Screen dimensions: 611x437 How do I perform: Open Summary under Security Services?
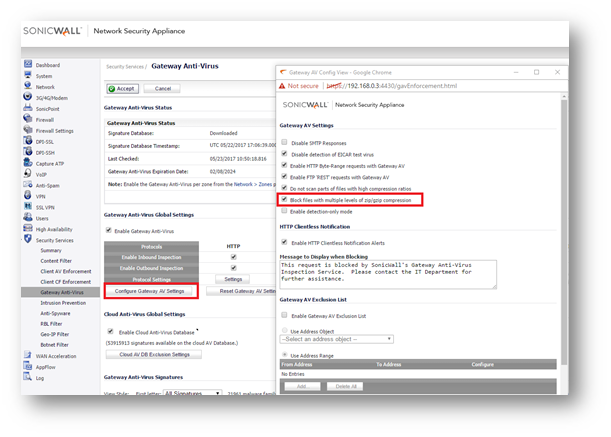[x=51, y=251]
